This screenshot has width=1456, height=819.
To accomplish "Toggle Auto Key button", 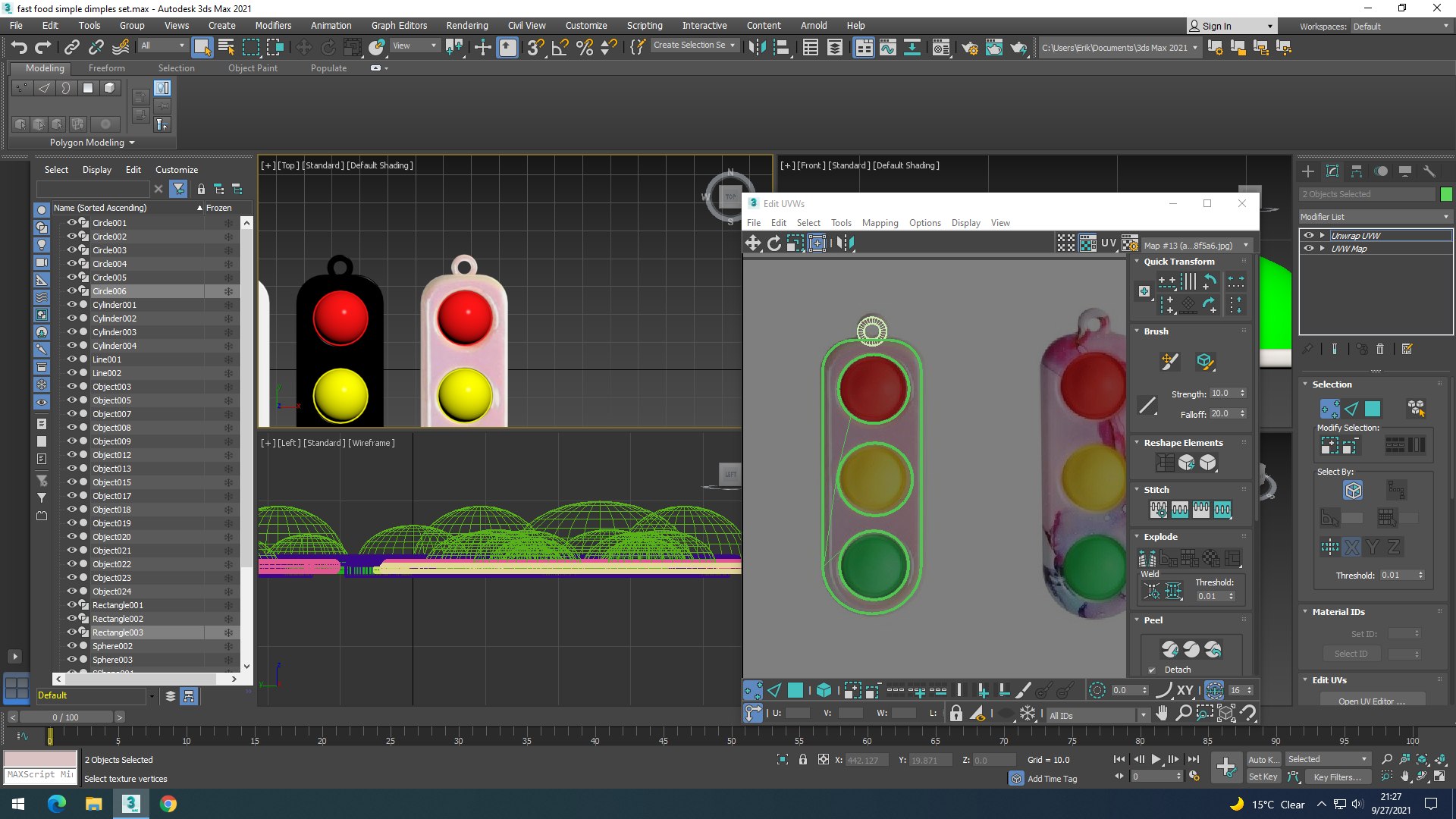I will (1263, 759).
